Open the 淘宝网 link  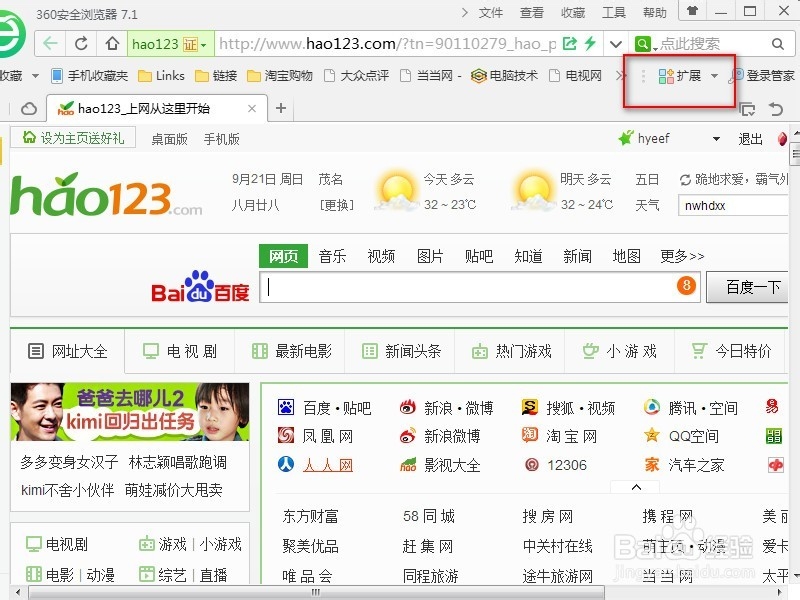[571, 436]
